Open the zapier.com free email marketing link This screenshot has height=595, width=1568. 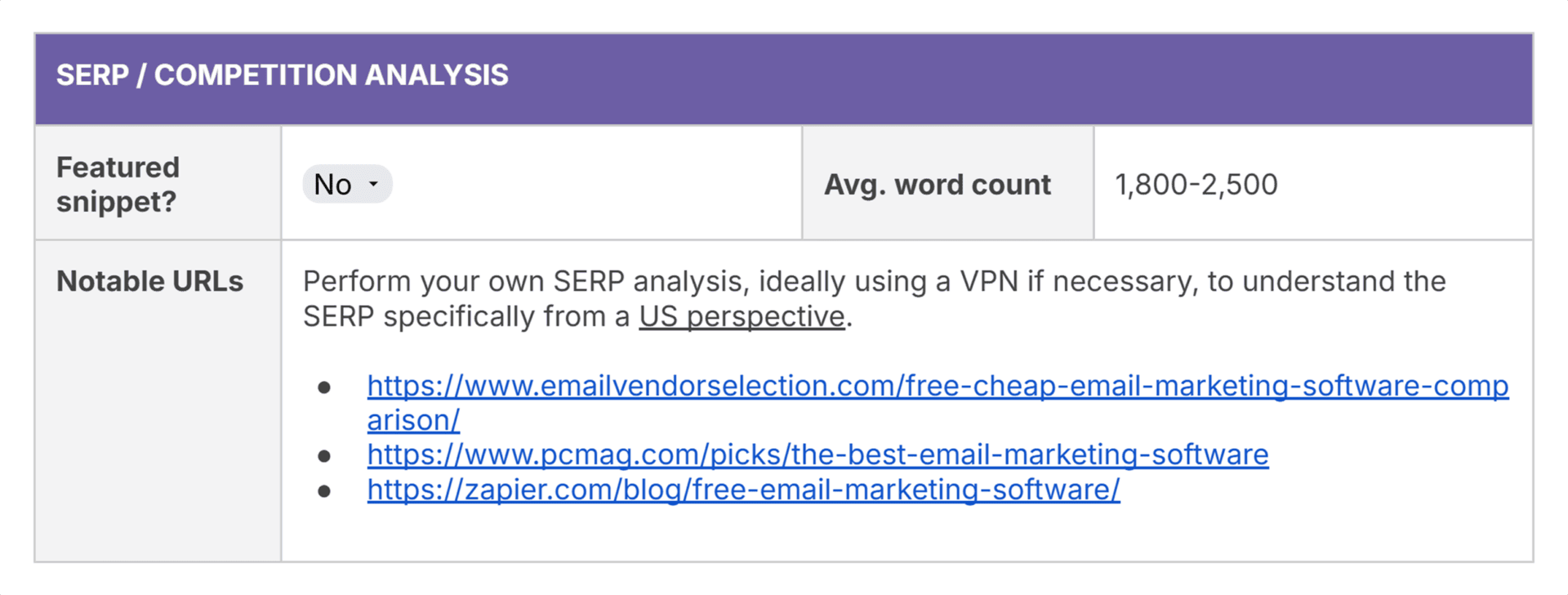[x=743, y=490]
